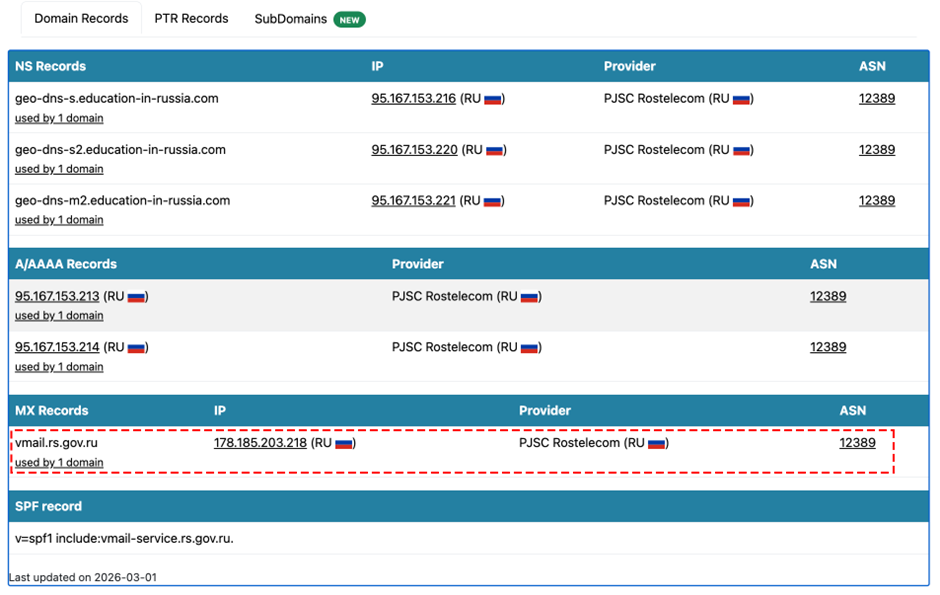Viewport: 940px width, 595px height.
Task: Open IP address 95.167.153.216 link
Action: [x=413, y=98]
